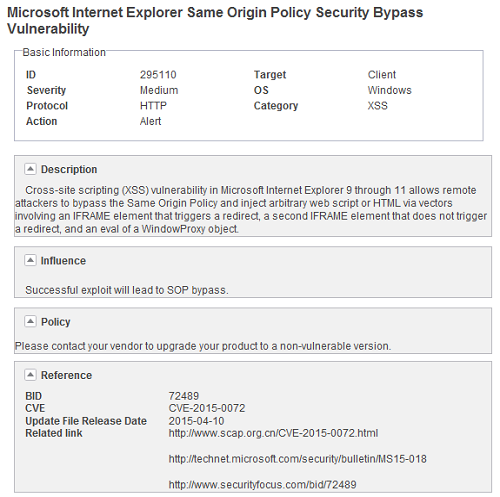Click the Basic Information group label

[64, 52]
